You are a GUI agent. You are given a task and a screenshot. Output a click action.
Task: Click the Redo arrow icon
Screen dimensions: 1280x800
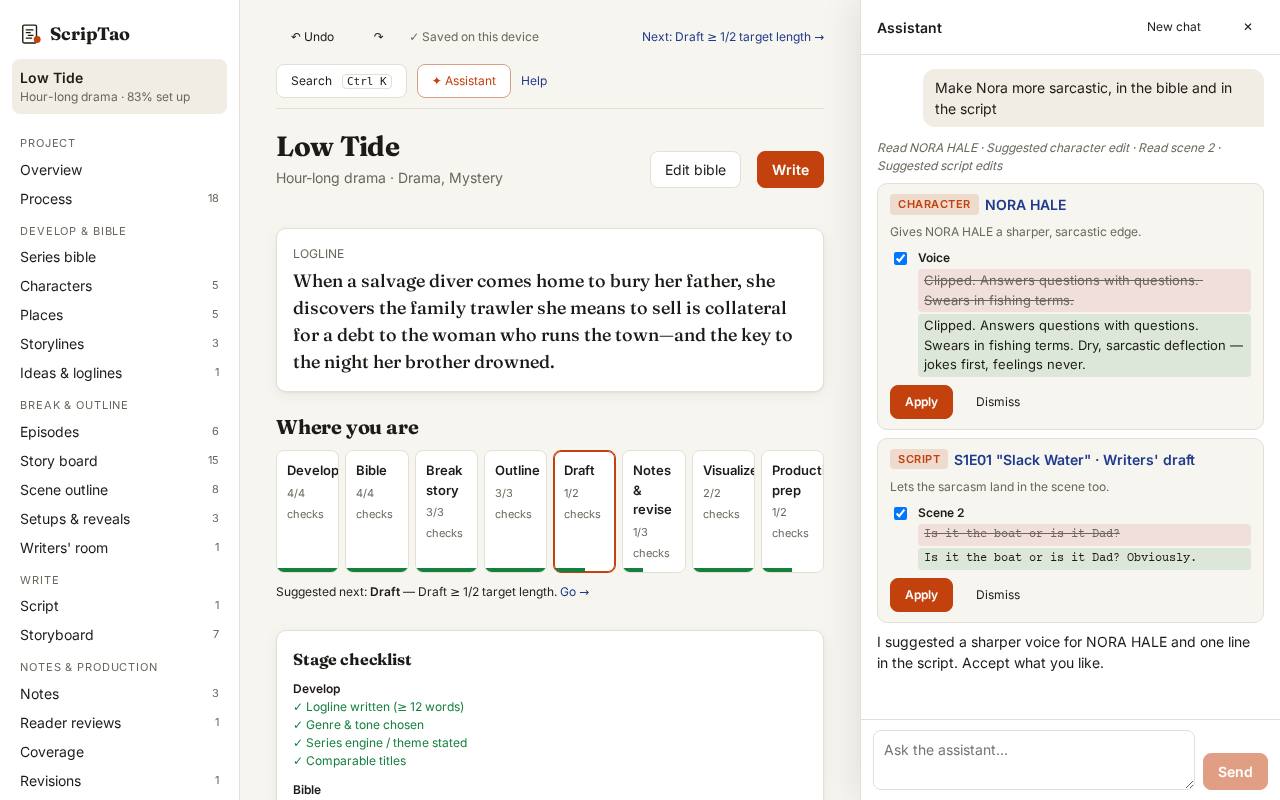378,37
